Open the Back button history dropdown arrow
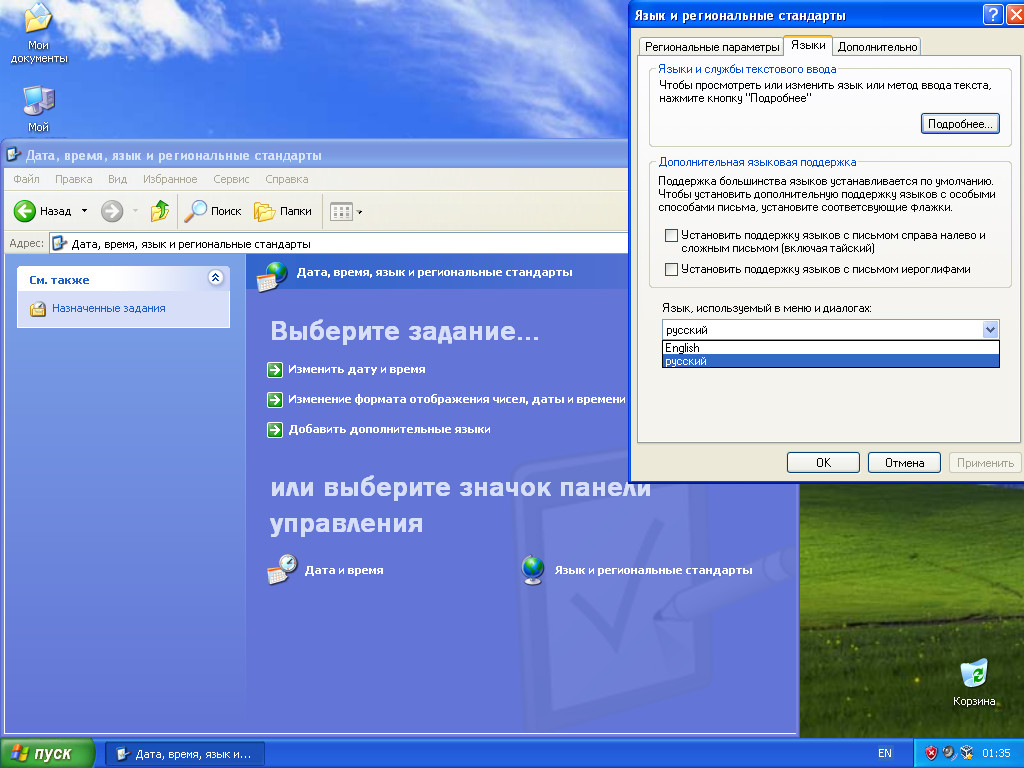This screenshot has width=1024, height=768. [x=84, y=211]
